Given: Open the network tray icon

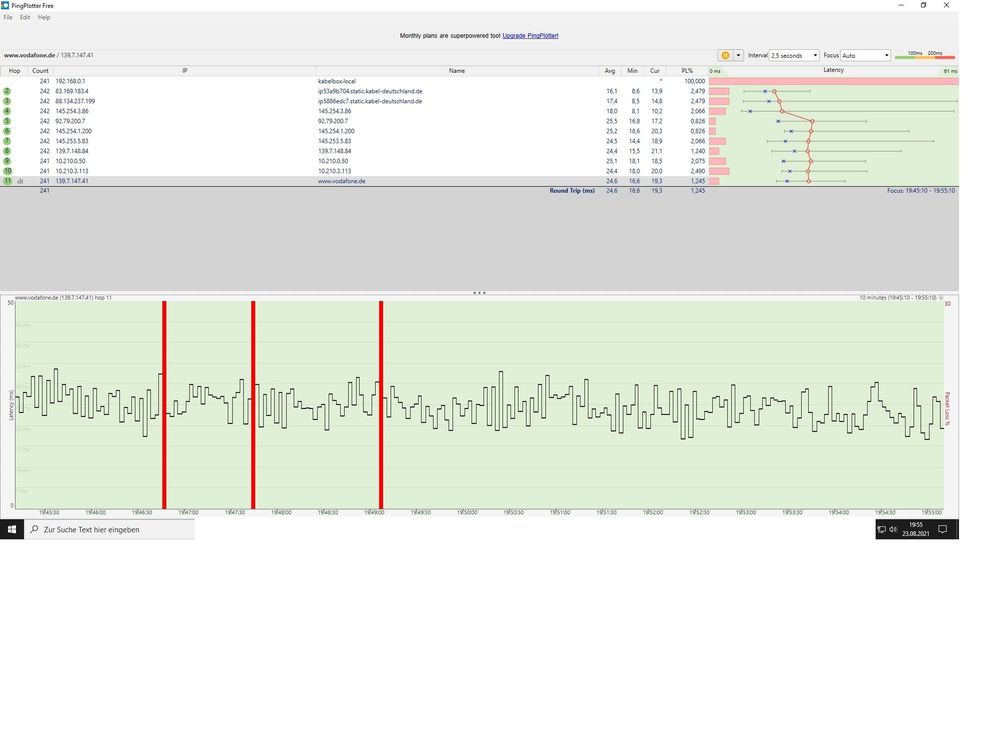Looking at the screenshot, I should coord(882,529).
